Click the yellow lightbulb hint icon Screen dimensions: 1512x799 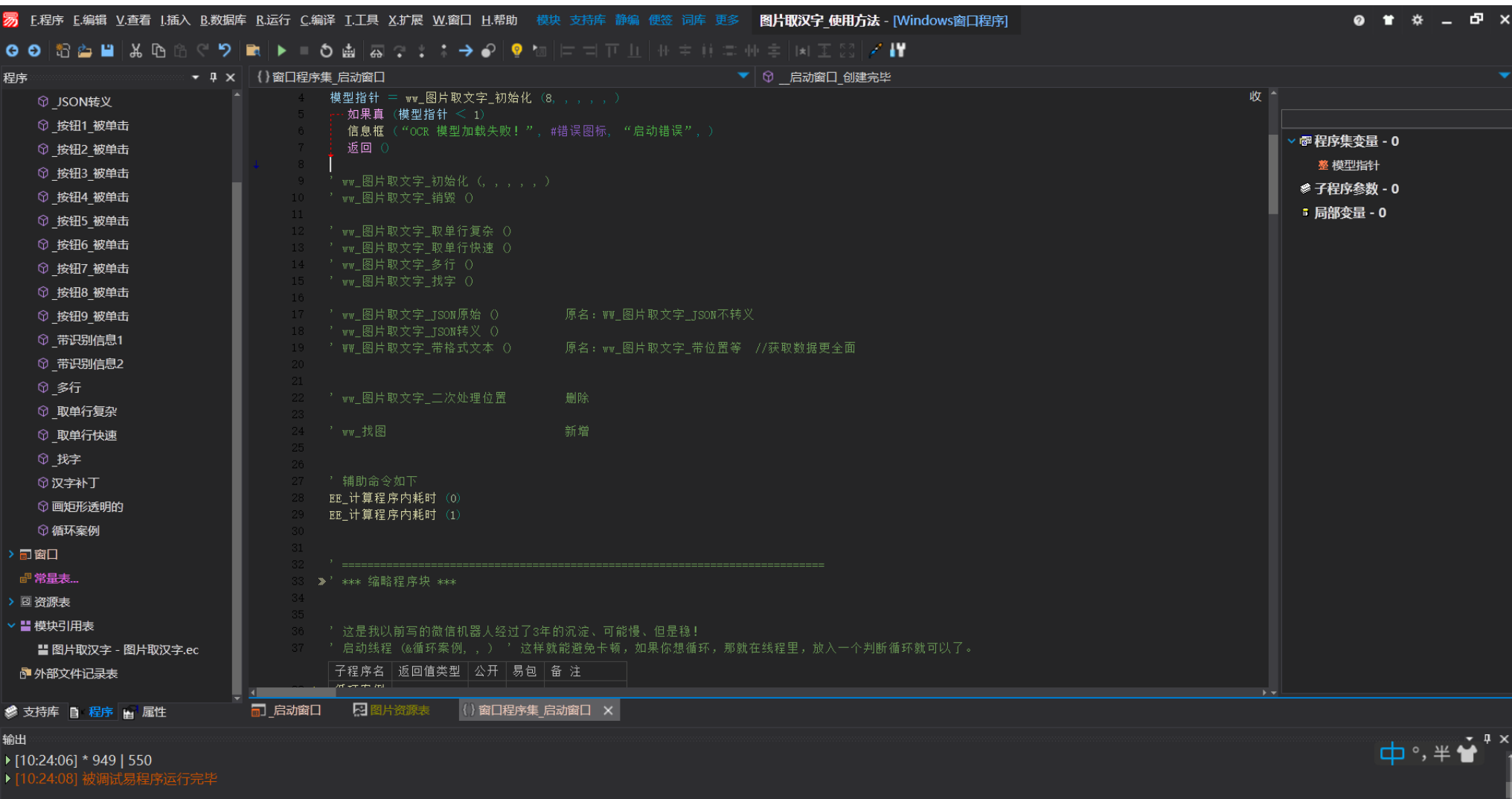click(x=516, y=51)
